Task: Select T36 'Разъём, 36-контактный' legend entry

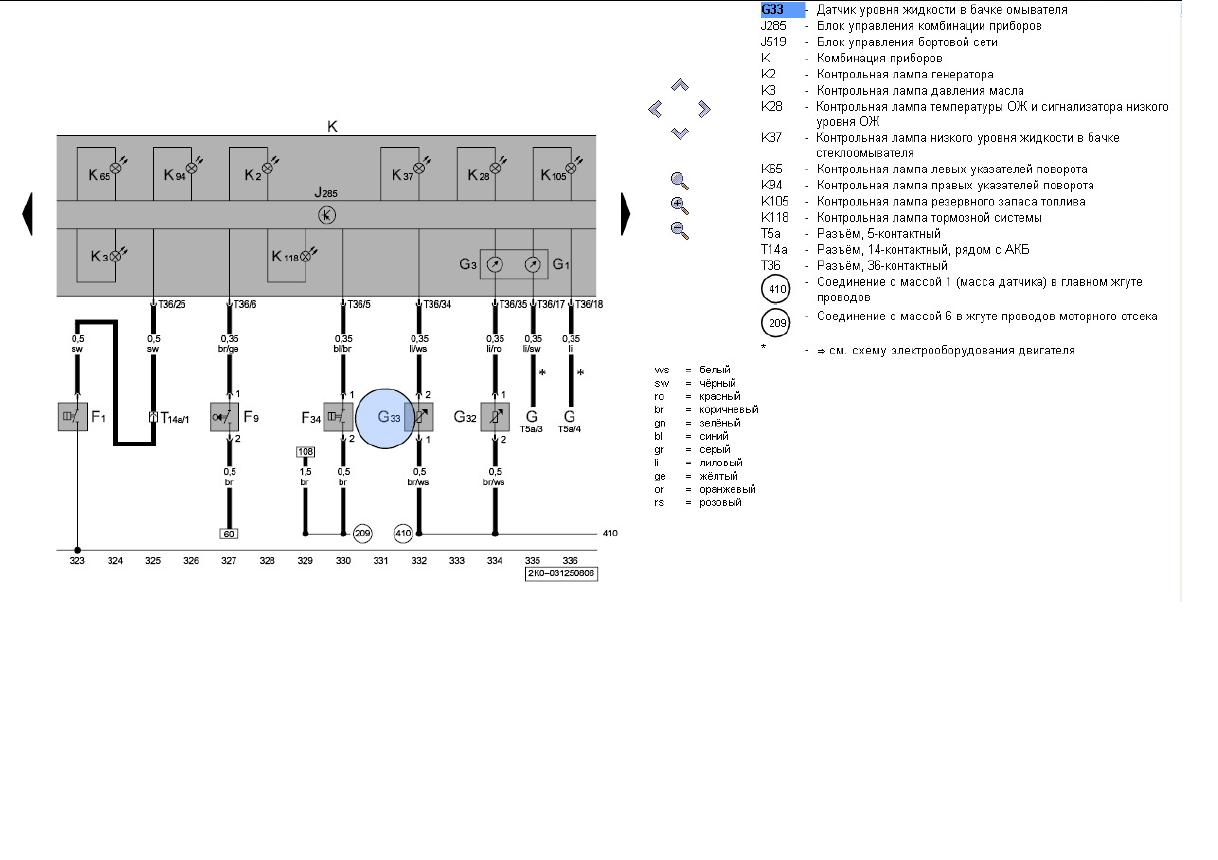Action: [x=854, y=265]
